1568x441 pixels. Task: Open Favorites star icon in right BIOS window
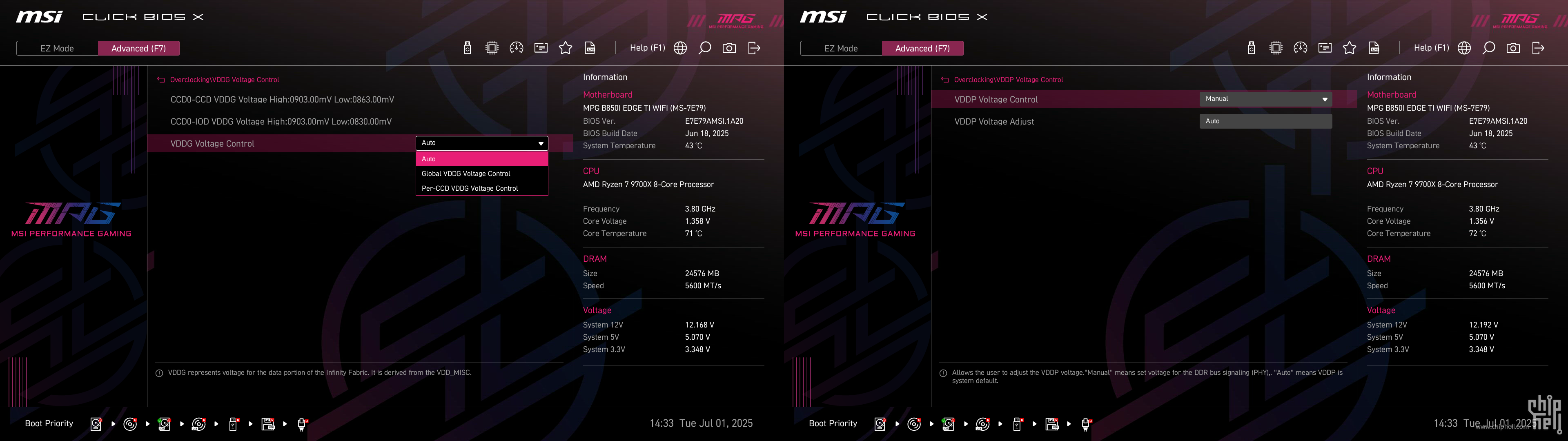tap(1350, 48)
